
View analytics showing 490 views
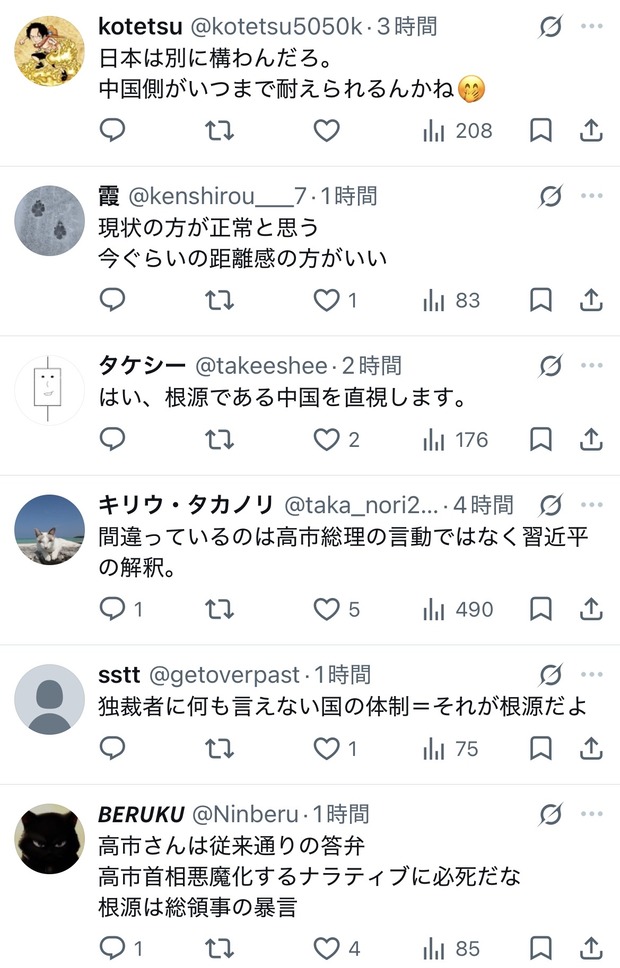458,609
